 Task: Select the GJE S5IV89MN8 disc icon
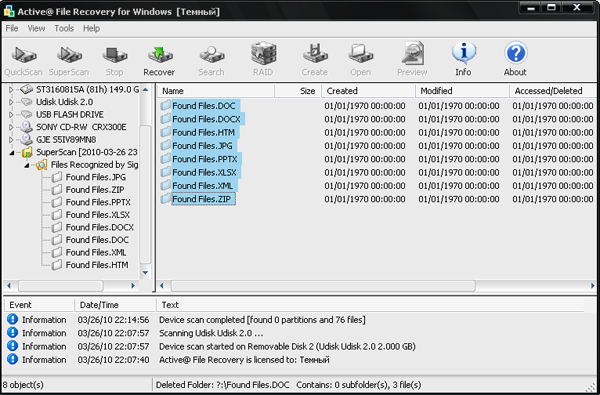[x=26, y=140]
